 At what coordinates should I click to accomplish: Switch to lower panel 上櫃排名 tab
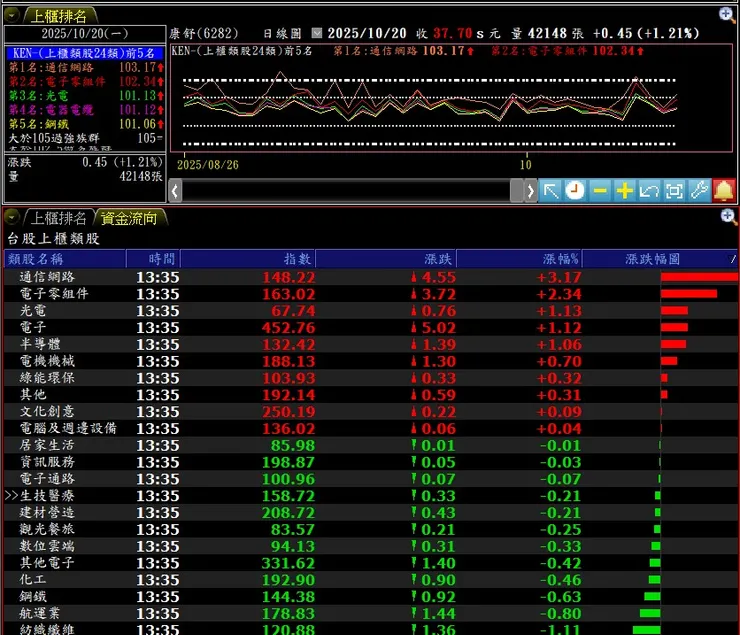click(x=58, y=218)
